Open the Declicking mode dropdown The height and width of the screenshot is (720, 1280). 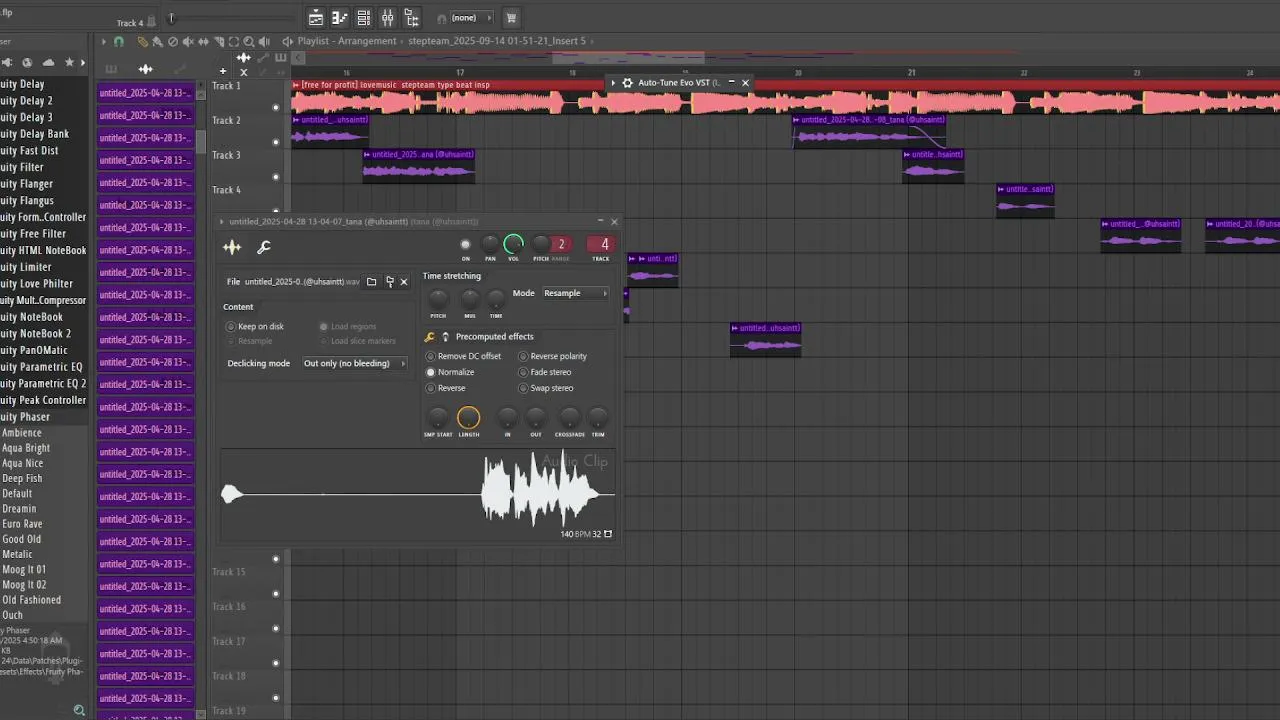pyautogui.click(x=355, y=363)
